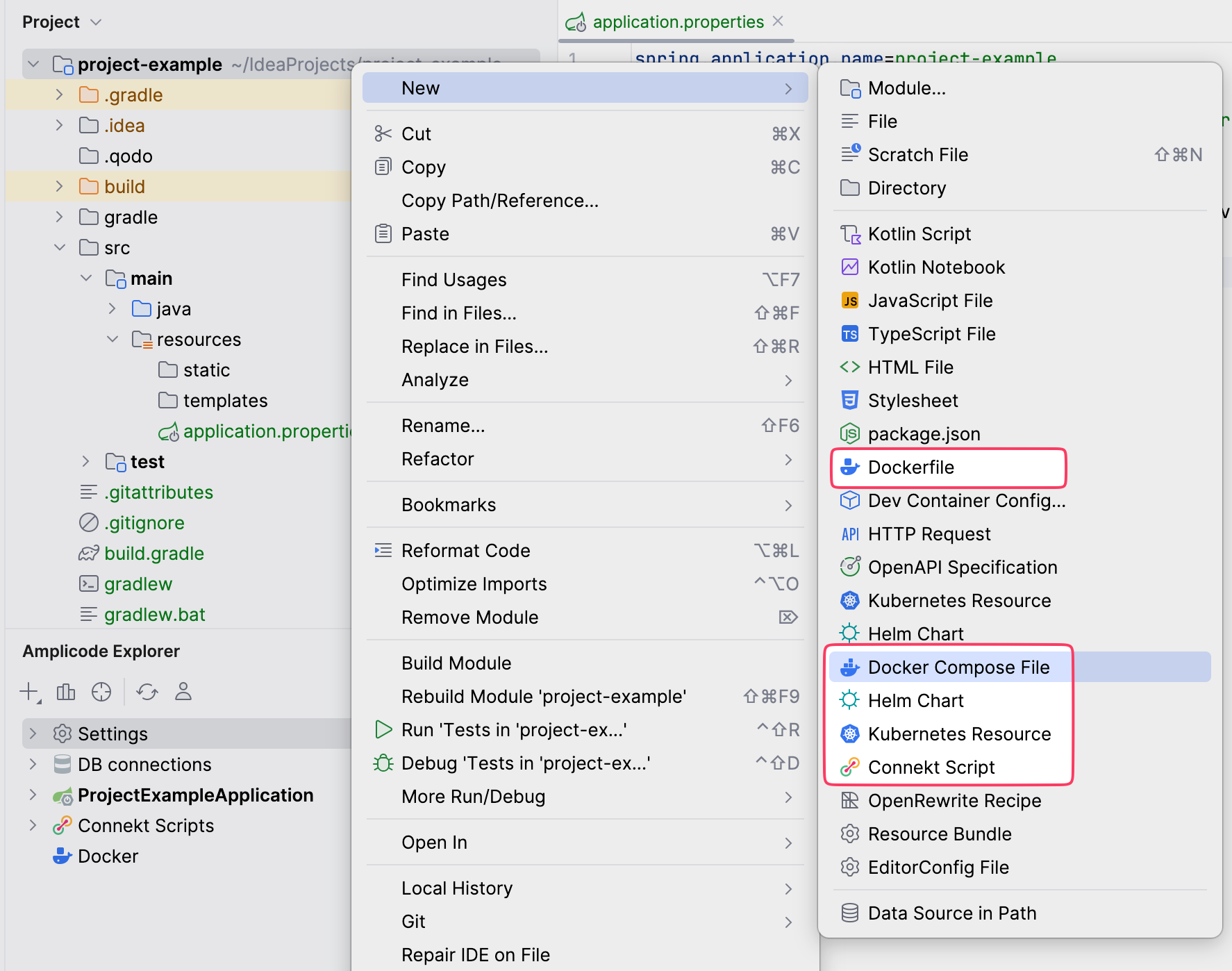Expand the .gradle folder in project tree
This screenshot has height=971, width=1232.
tap(60, 94)
